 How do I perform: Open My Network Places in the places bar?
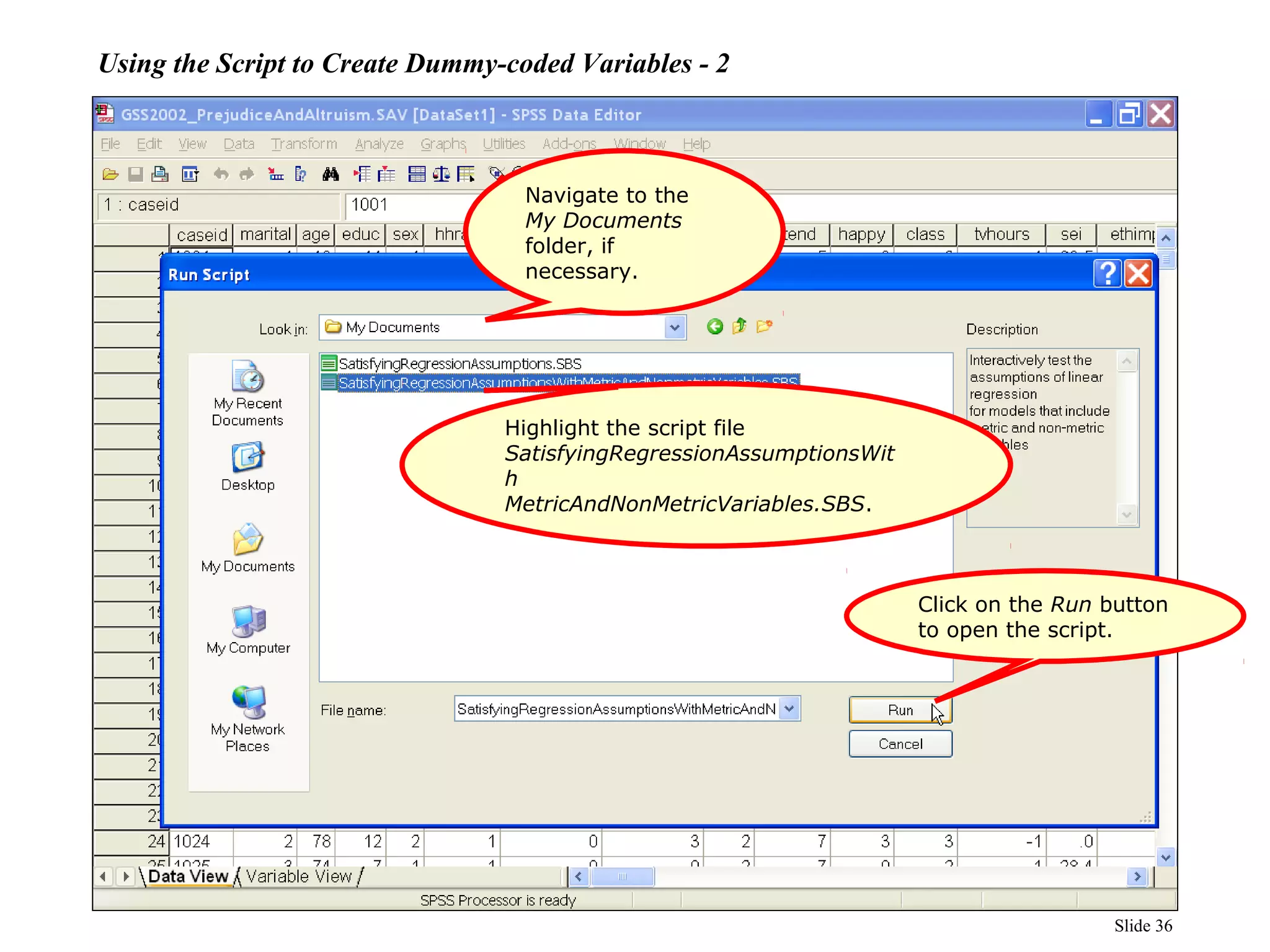coord(248,719)
